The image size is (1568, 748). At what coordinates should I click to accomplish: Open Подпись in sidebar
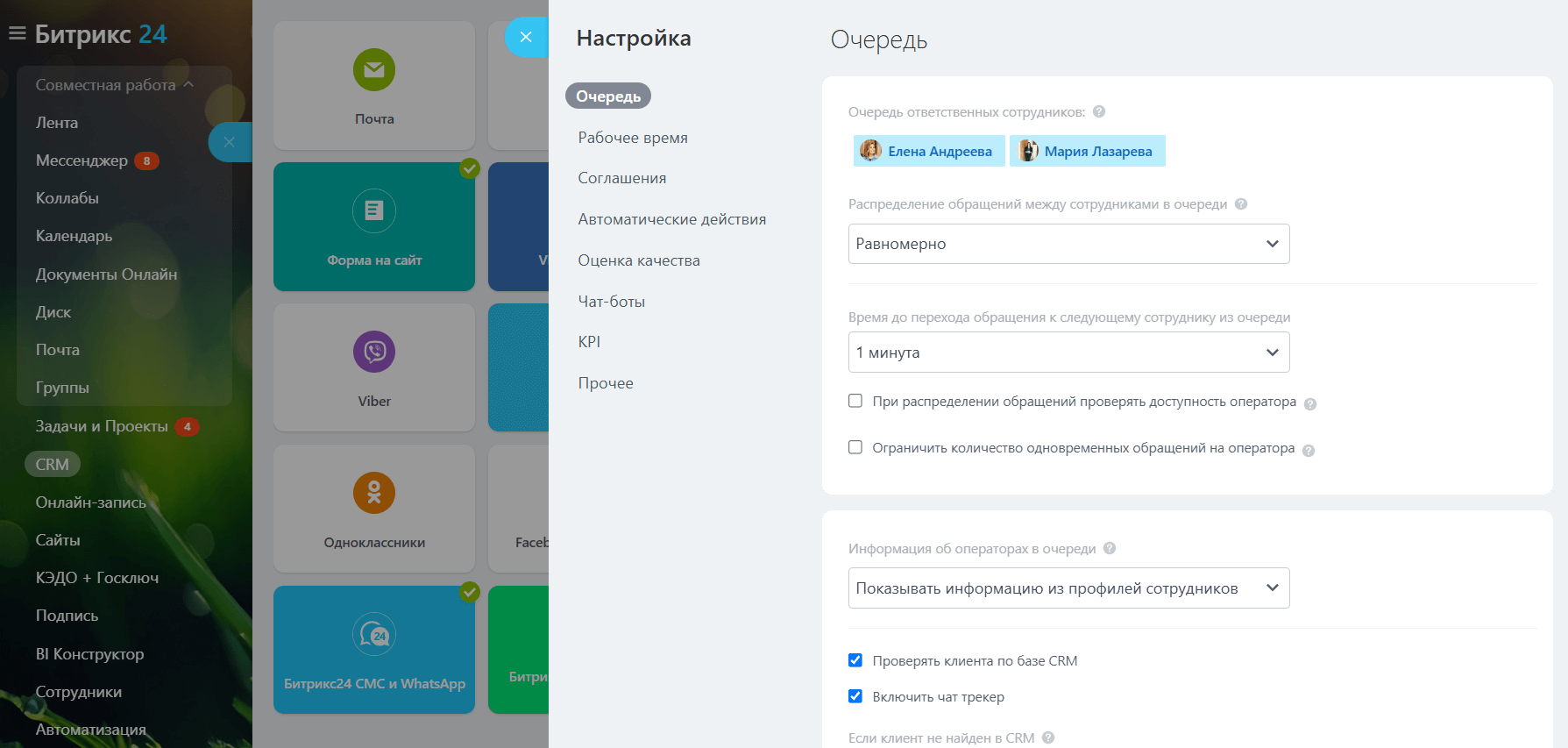[x=67, y=616]
